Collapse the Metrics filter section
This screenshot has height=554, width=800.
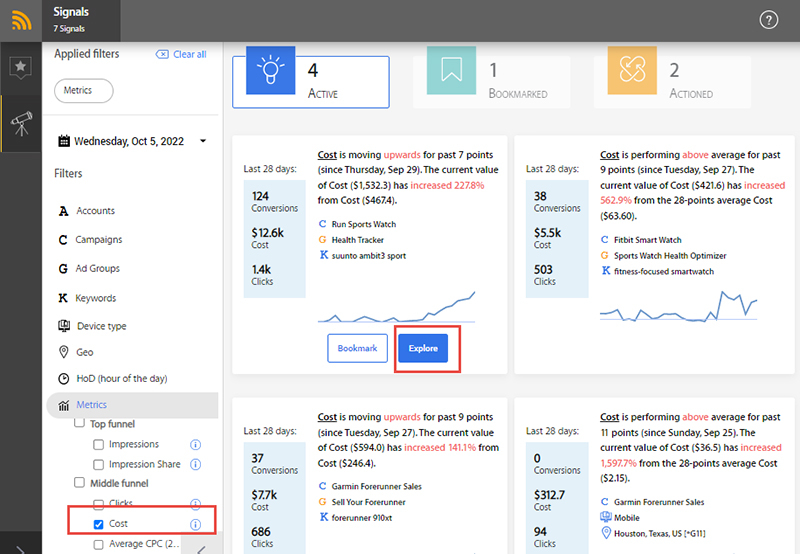[x=92, y=405]
